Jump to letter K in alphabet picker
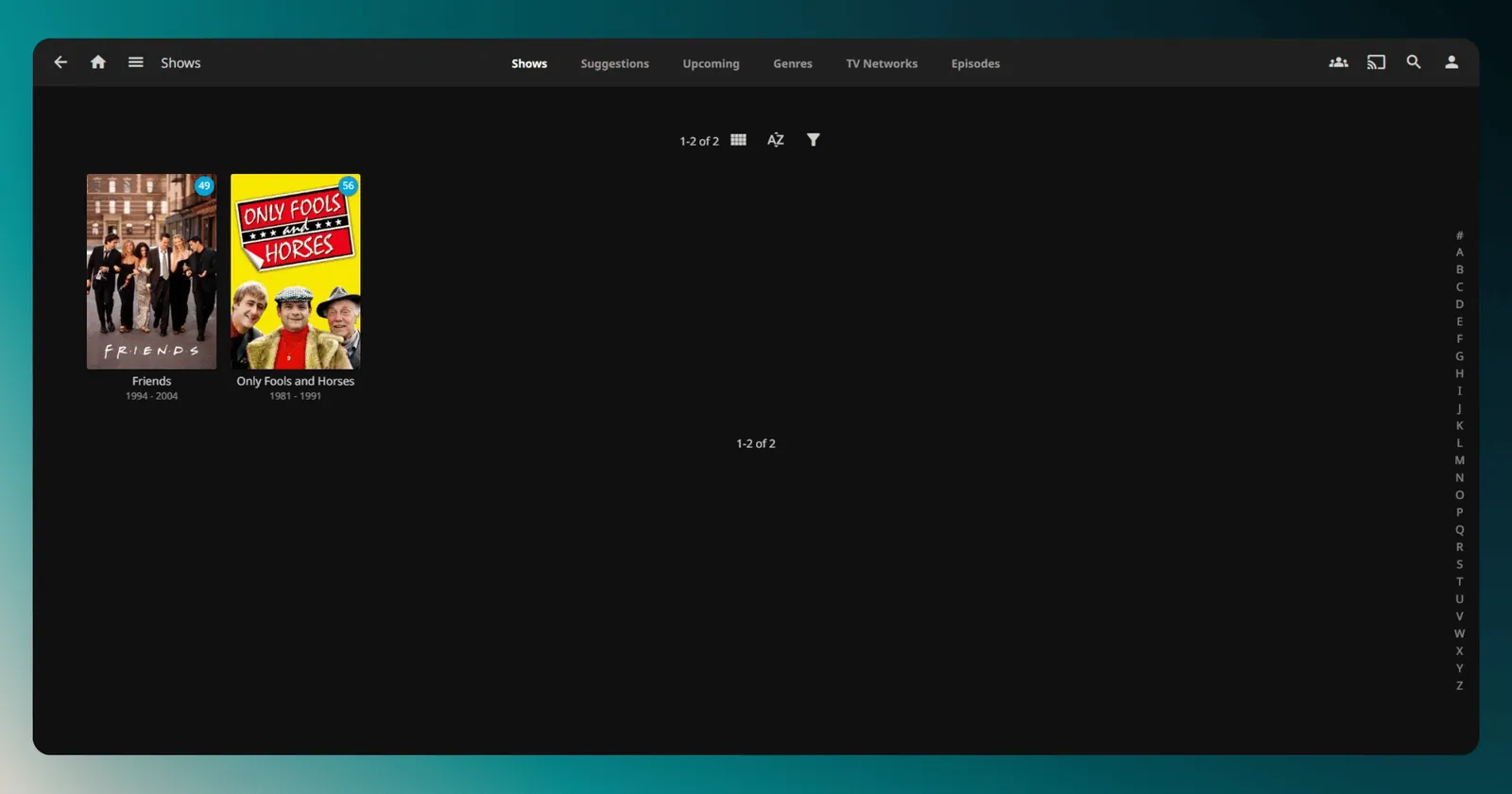Image resolution: width=1512 pixels, height=794 pixels. point(1460,425)
